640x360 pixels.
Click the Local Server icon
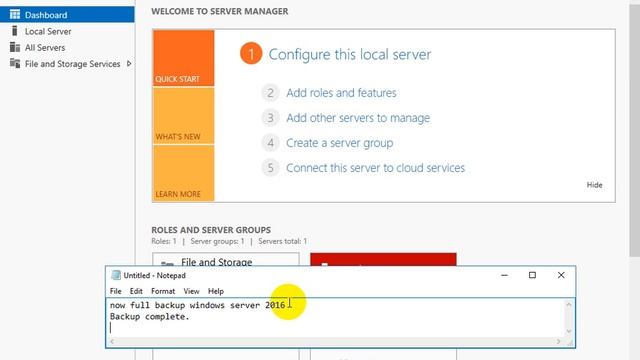15,31
